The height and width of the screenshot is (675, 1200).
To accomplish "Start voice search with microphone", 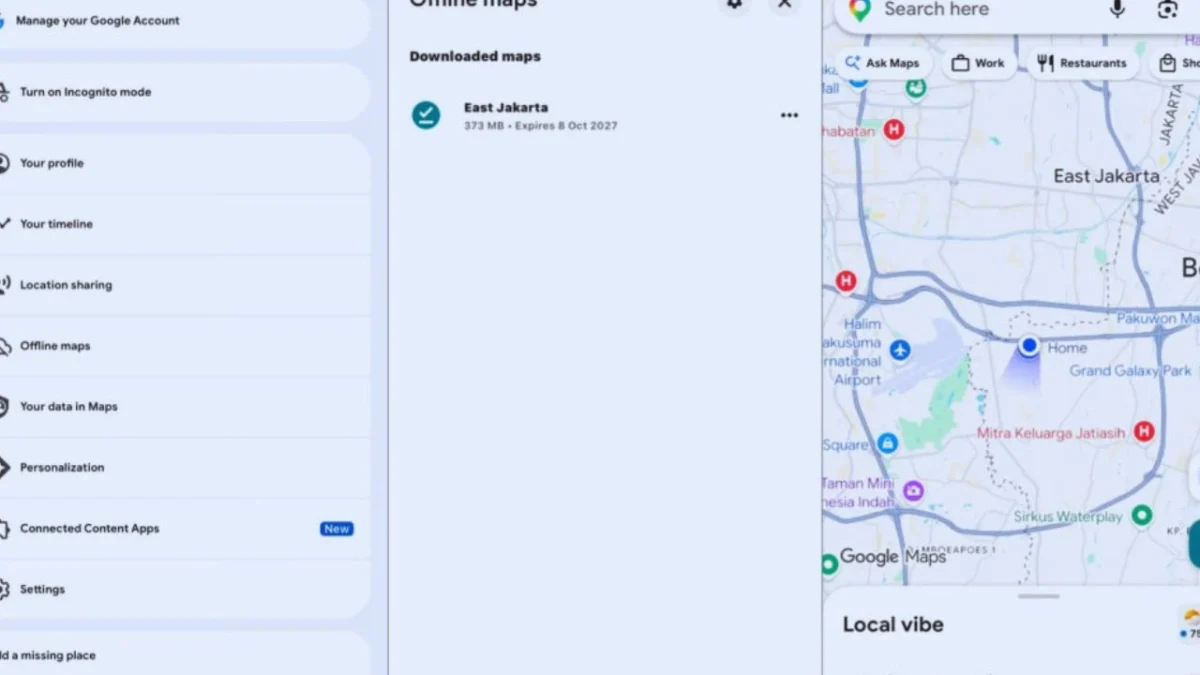I will coord(1117,9).
